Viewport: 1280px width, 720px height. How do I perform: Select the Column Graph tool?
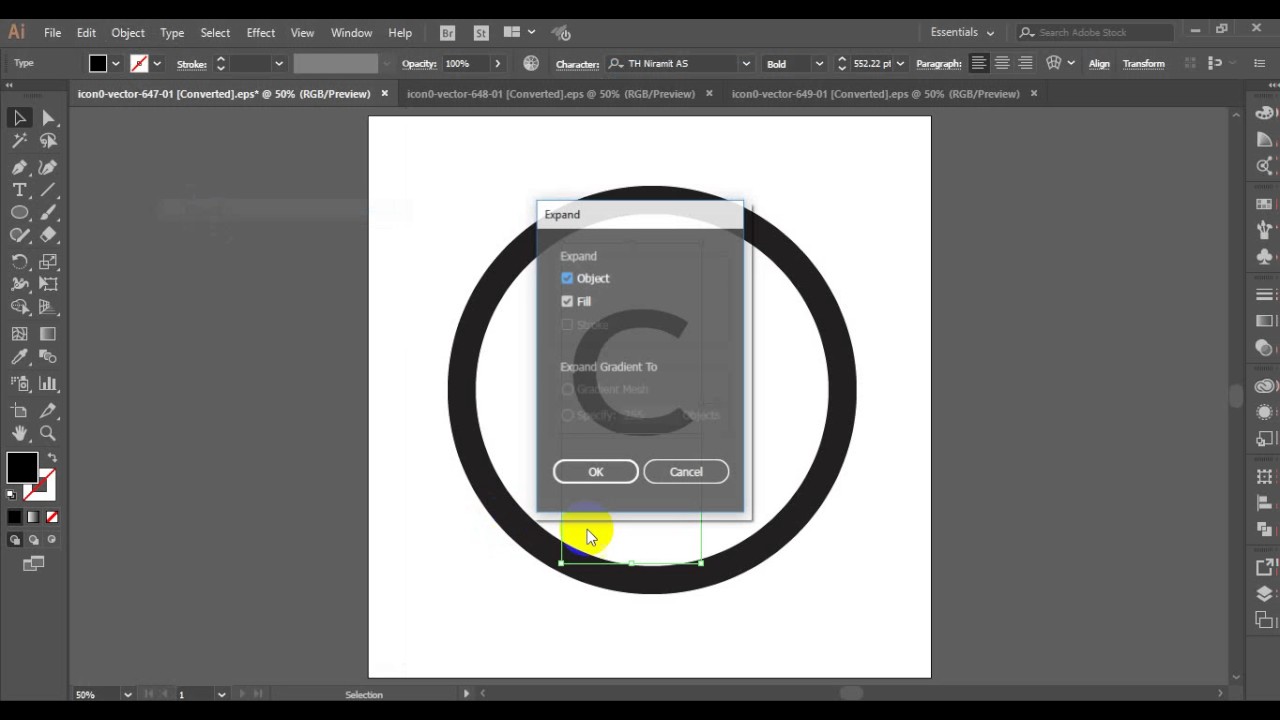click(47, 381)
